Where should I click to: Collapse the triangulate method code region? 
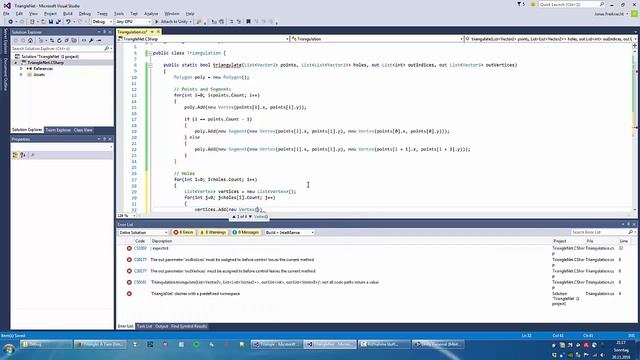tap(150, 65)
